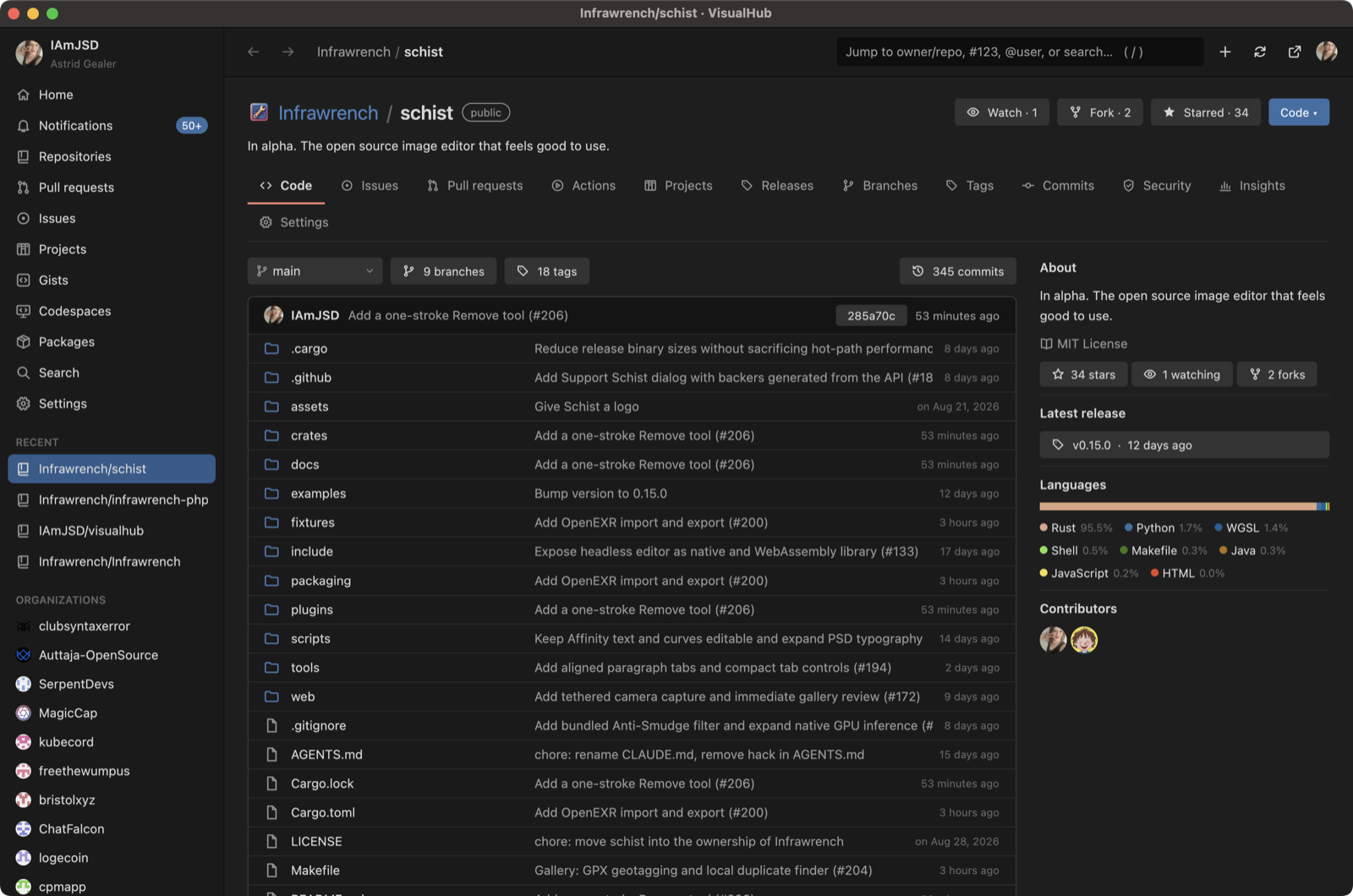The image size is (1353, 896).
Task: Click the Infrawrench owner link in header
Action: [328, 112]
